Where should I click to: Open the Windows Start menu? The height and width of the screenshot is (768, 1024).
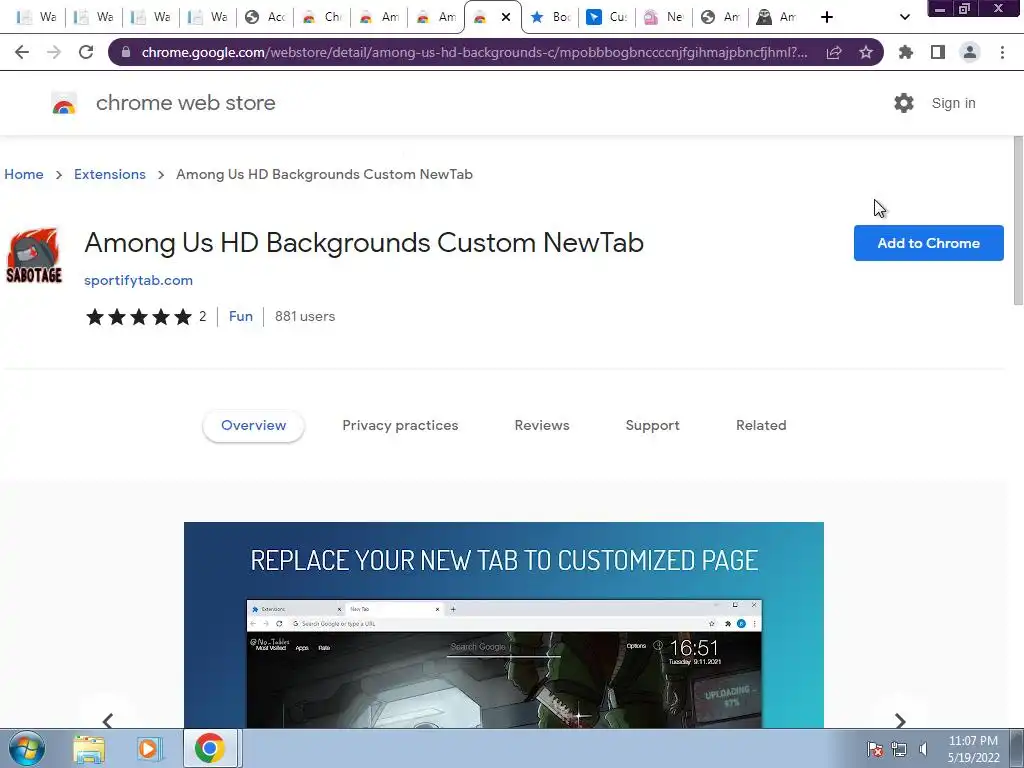[27, 748]
